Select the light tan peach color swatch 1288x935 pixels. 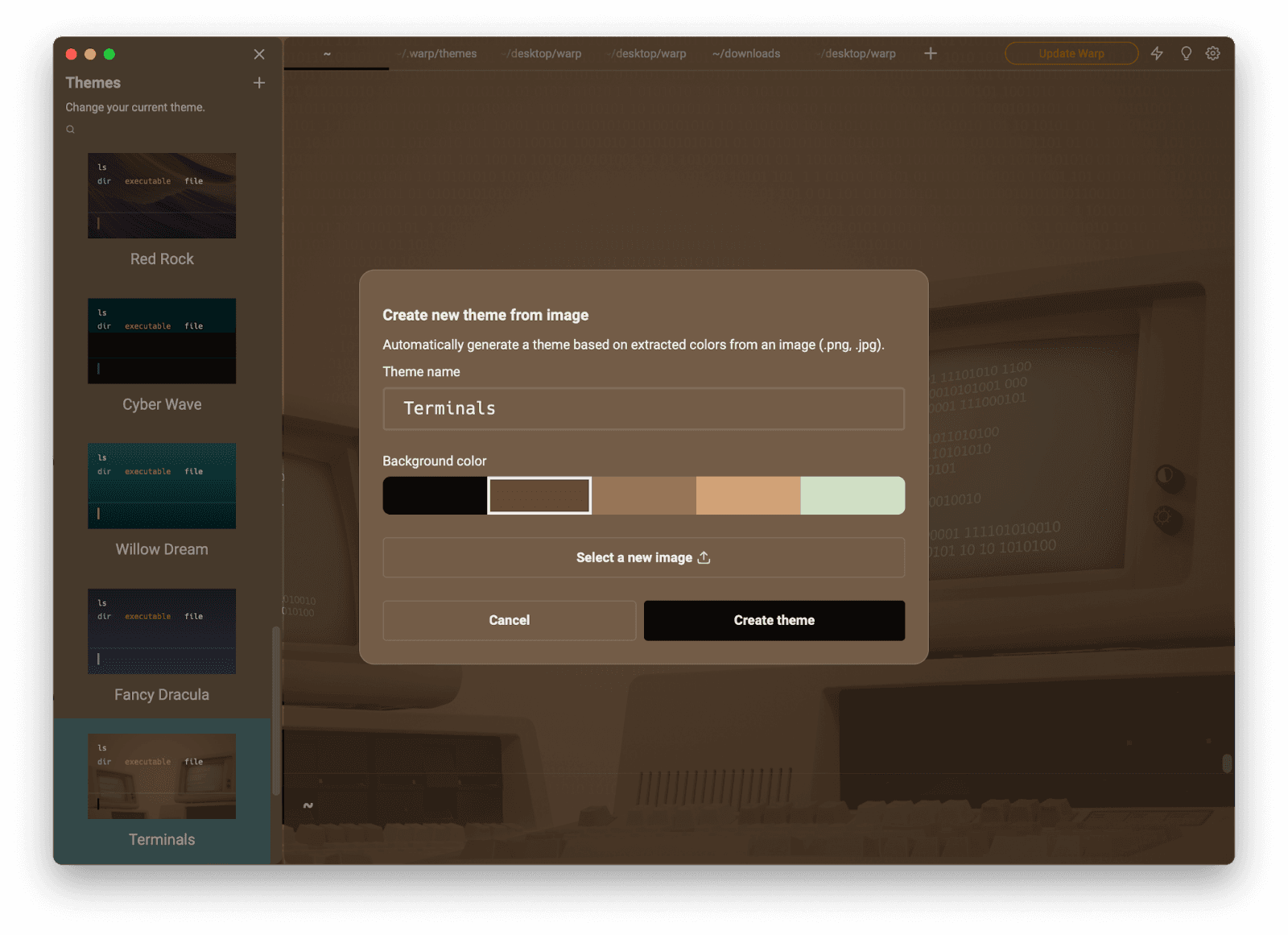click(x=748, y=495)
